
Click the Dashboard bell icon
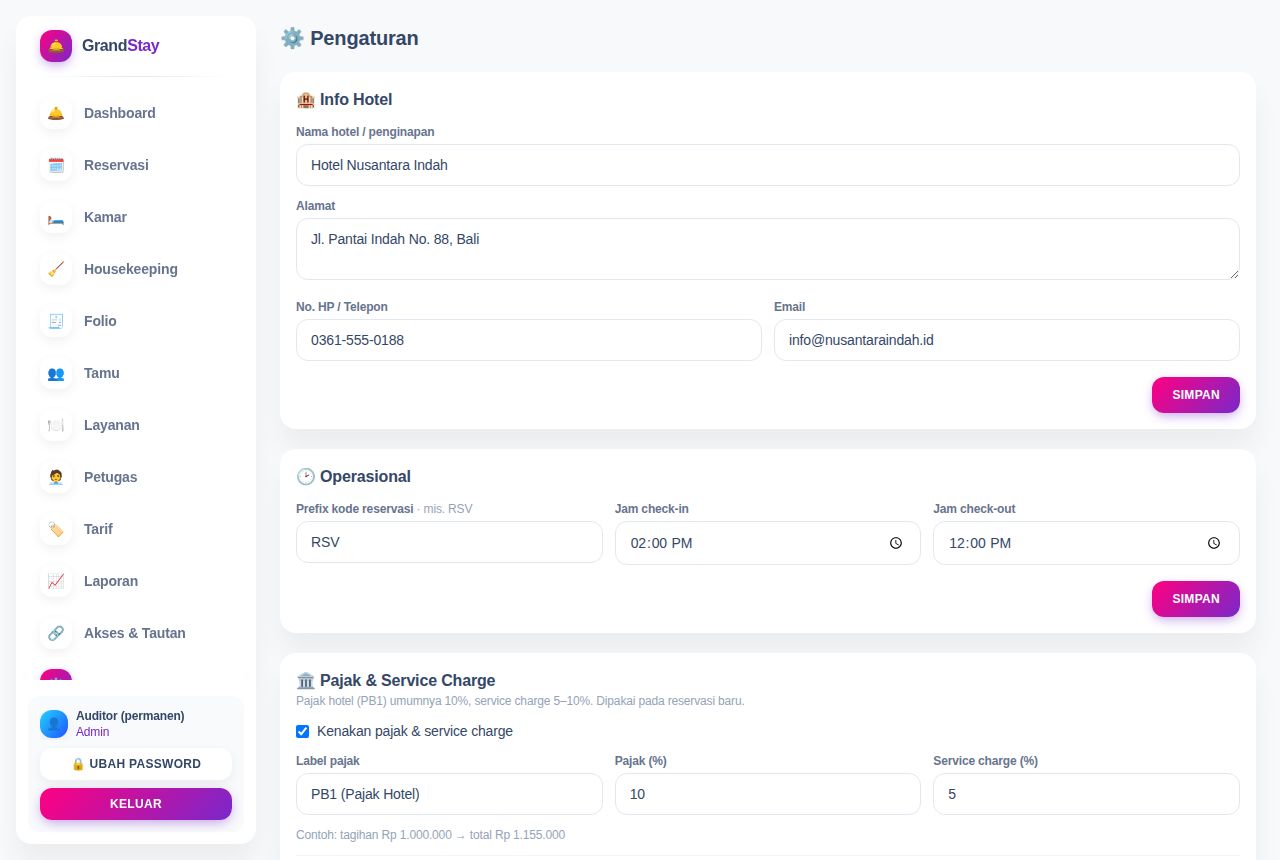click(56, 113)
